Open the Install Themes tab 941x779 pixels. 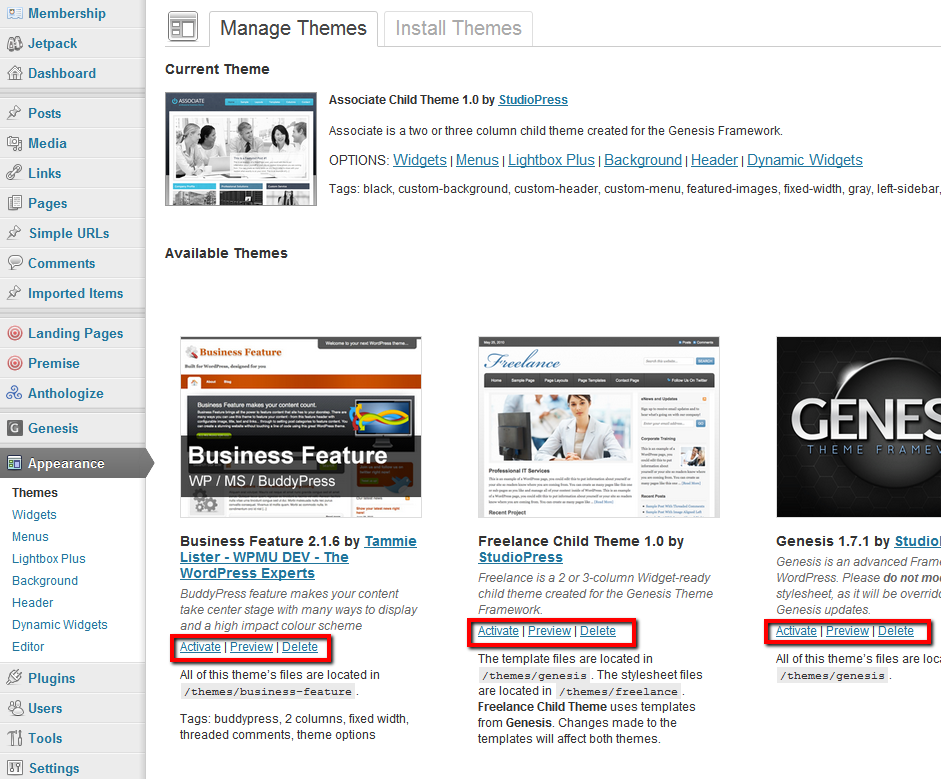(458, 28)
